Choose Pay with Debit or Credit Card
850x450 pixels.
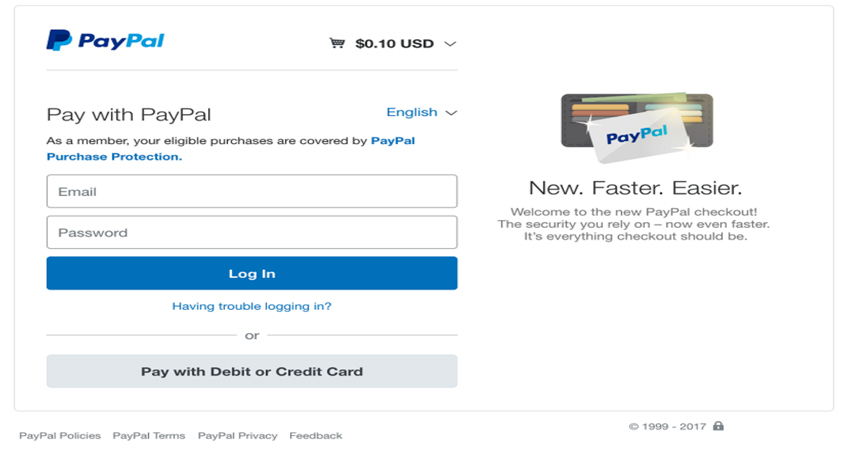point(252,371)
